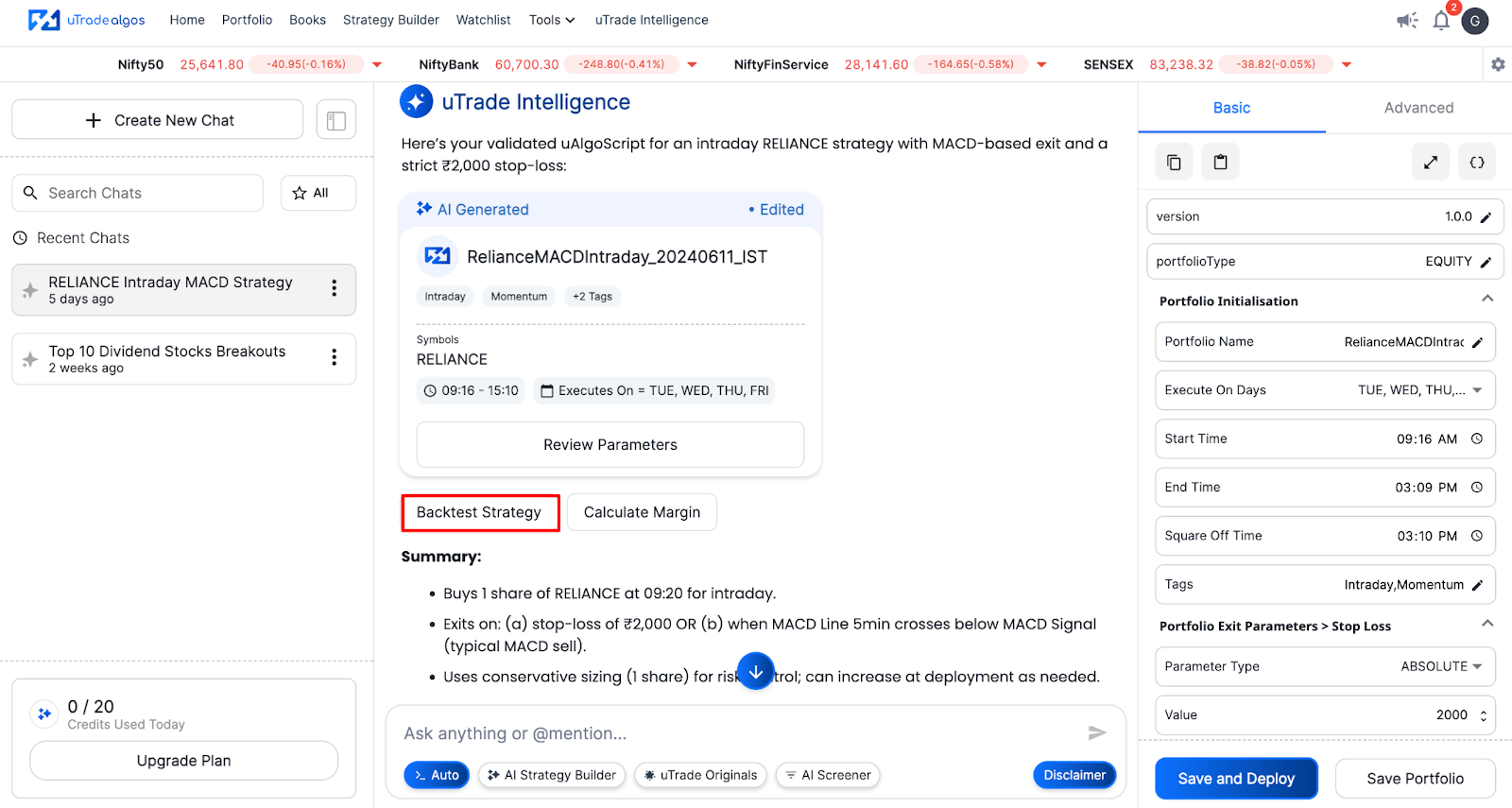
Task: Collapse the Stop Loss exit parameters section
Action: click(1487, 624)
